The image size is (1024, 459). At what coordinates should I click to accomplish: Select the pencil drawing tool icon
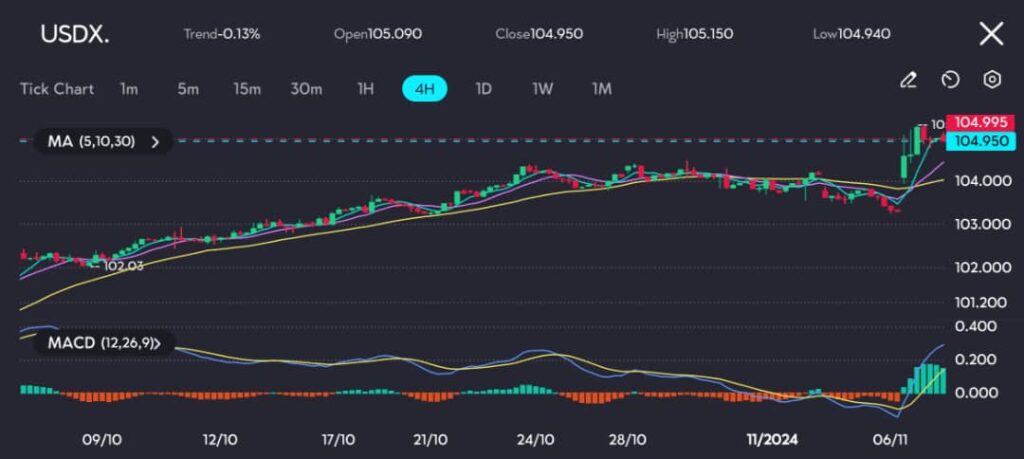pos(908,80)
